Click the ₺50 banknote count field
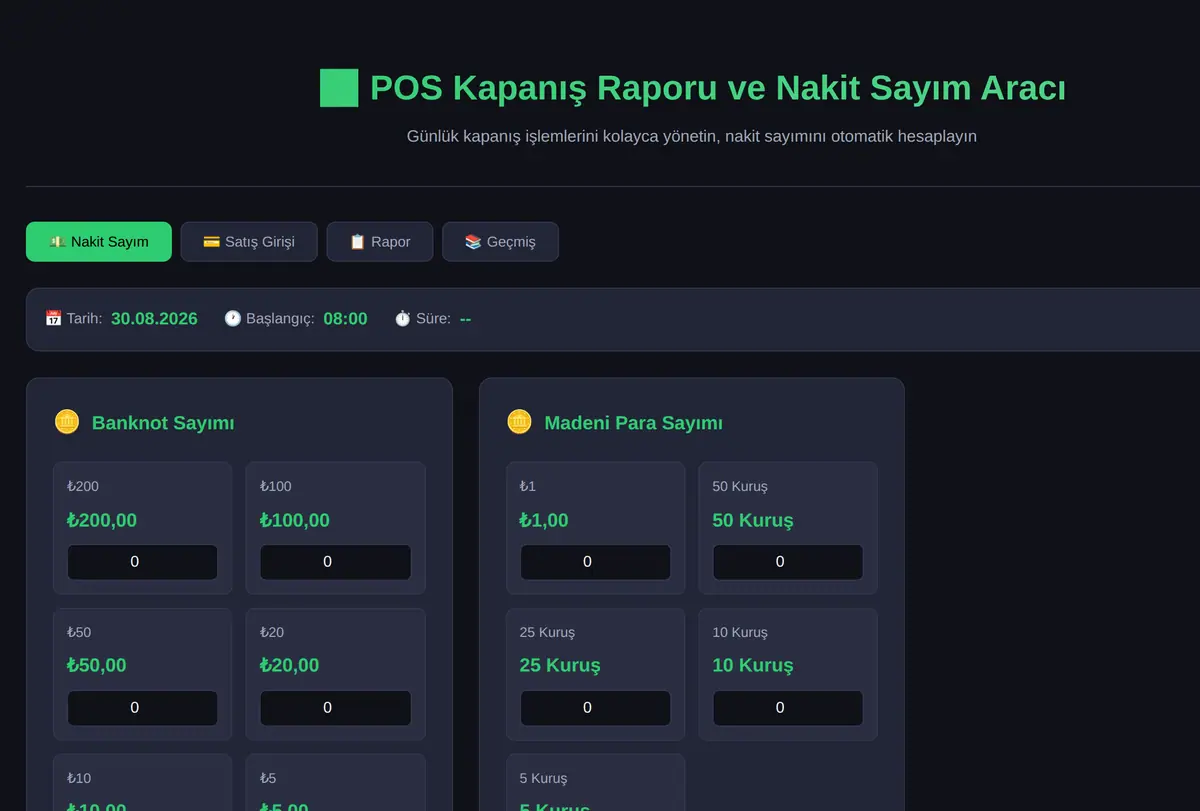The width and height of the screenshot is (1200, 811). (142, 708)
